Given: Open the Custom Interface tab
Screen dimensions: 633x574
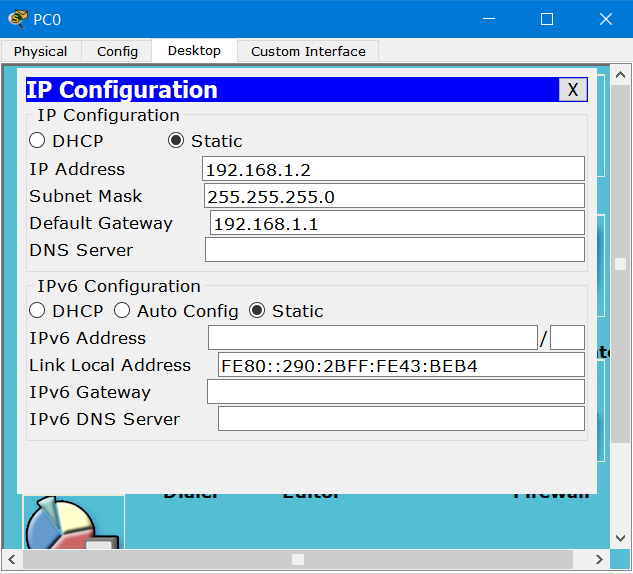Looking at the screenshot, I should pyautogui.click(x=308, y=51).
